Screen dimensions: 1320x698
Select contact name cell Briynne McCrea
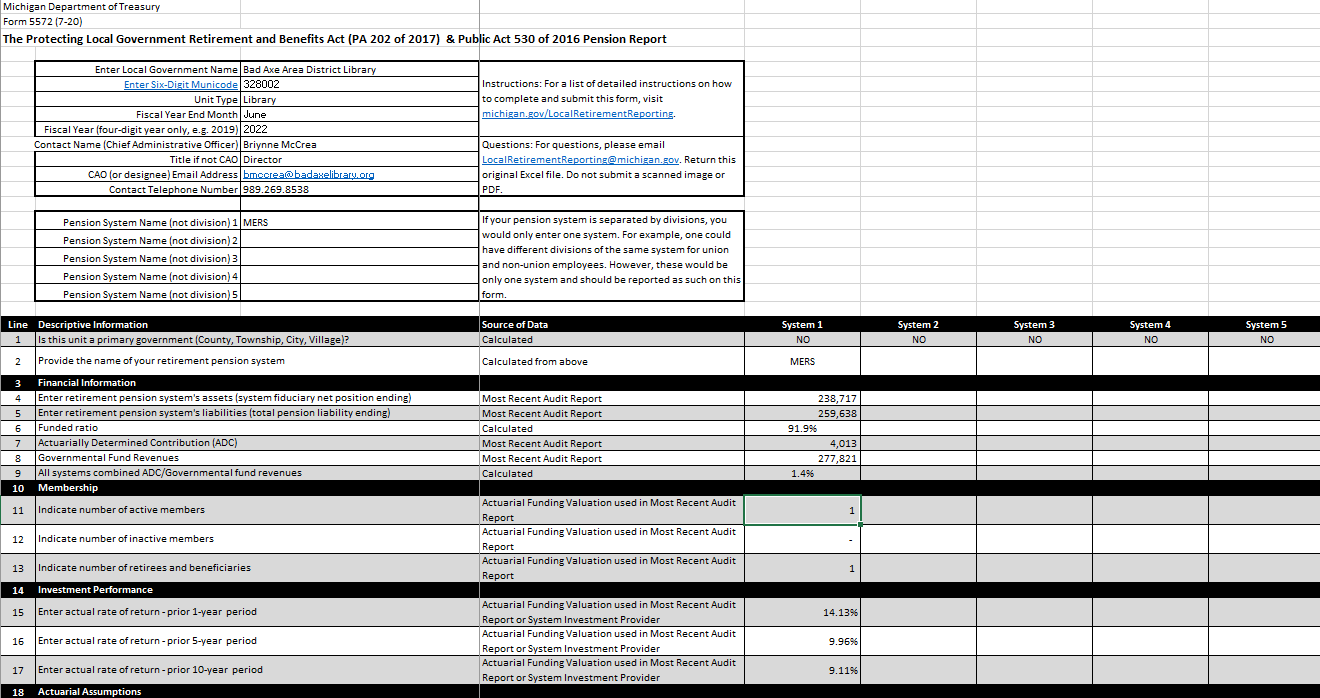click(360, 144)
